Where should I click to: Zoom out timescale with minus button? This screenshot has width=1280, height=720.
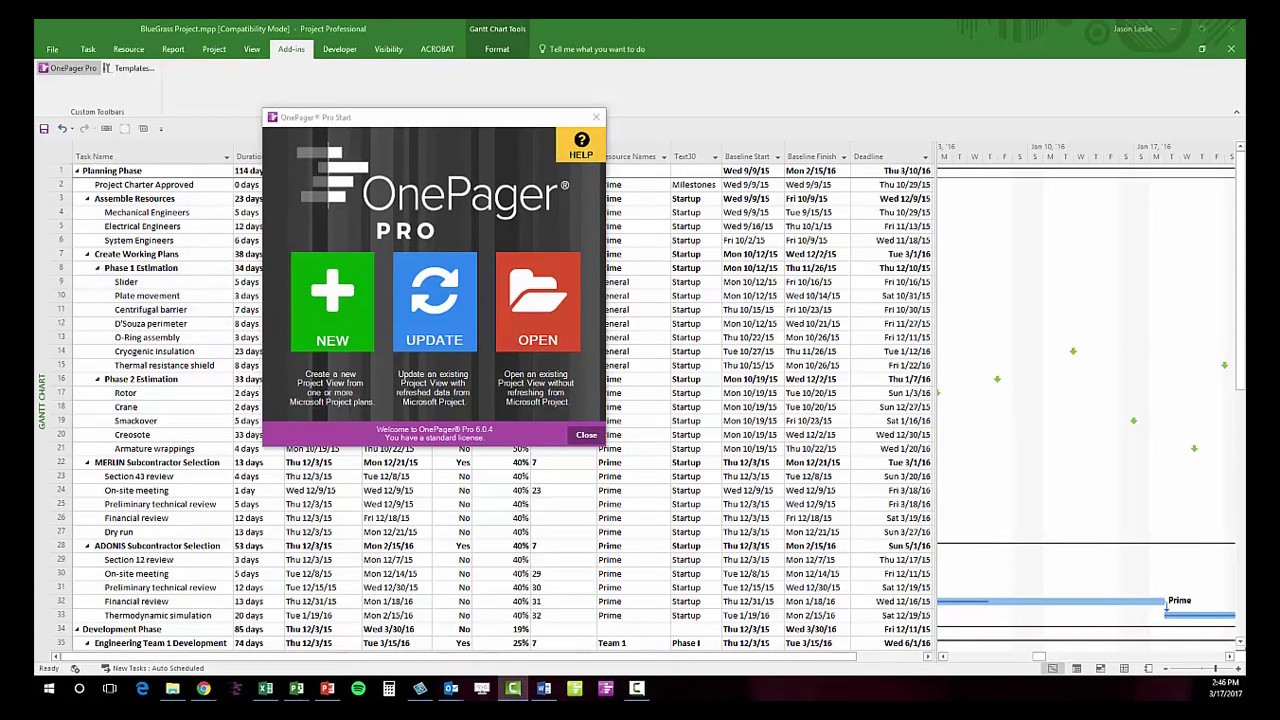point(1165,668)
